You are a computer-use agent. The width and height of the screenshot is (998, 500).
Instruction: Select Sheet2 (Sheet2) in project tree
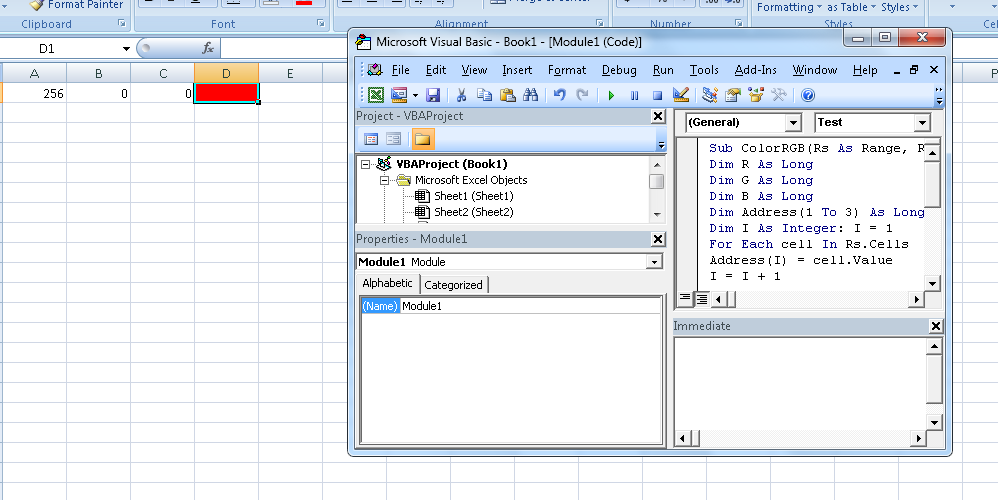pos(474,212)
